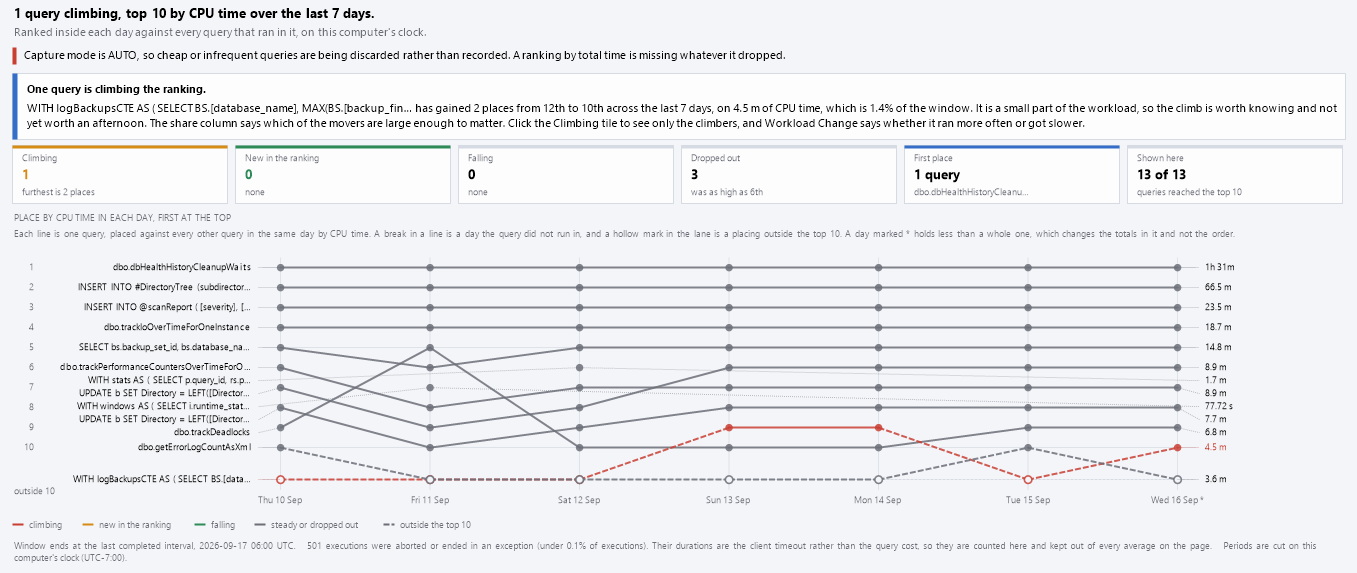
Task: Open the Climbing tile
Action: tap(120, 175)
